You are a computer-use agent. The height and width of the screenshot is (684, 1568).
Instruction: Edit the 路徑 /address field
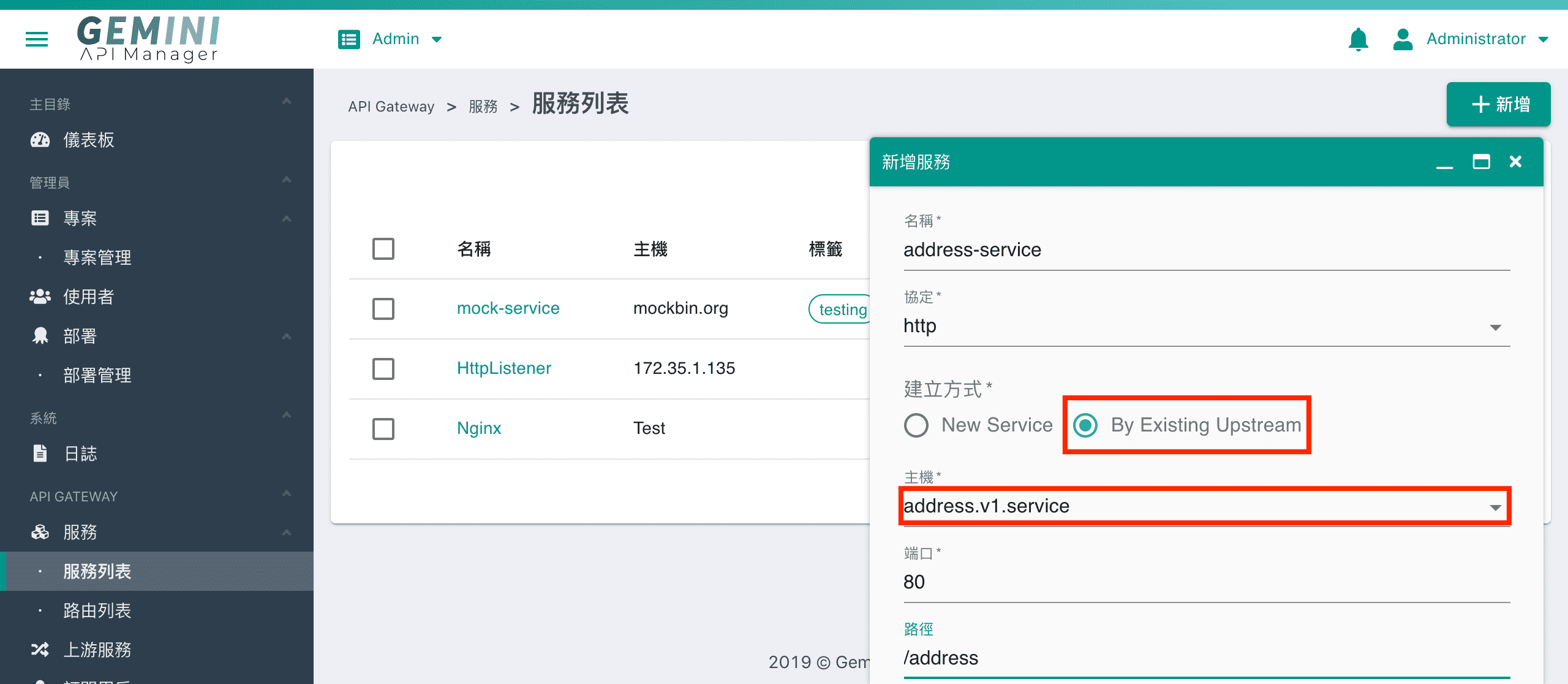click(x=1207, y=658)
